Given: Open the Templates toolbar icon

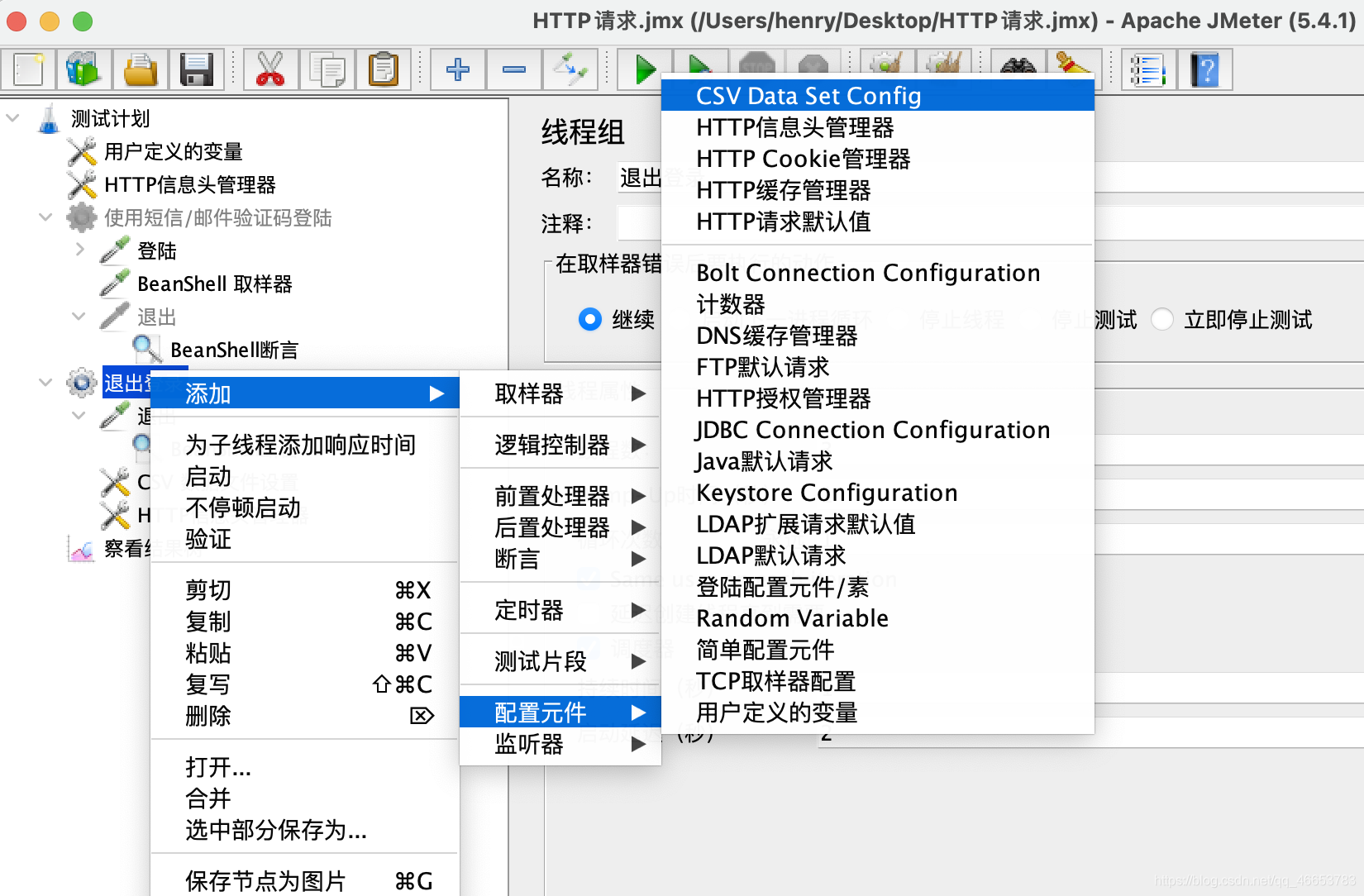Looking at the screenshot, I should (x=83, y=69).
